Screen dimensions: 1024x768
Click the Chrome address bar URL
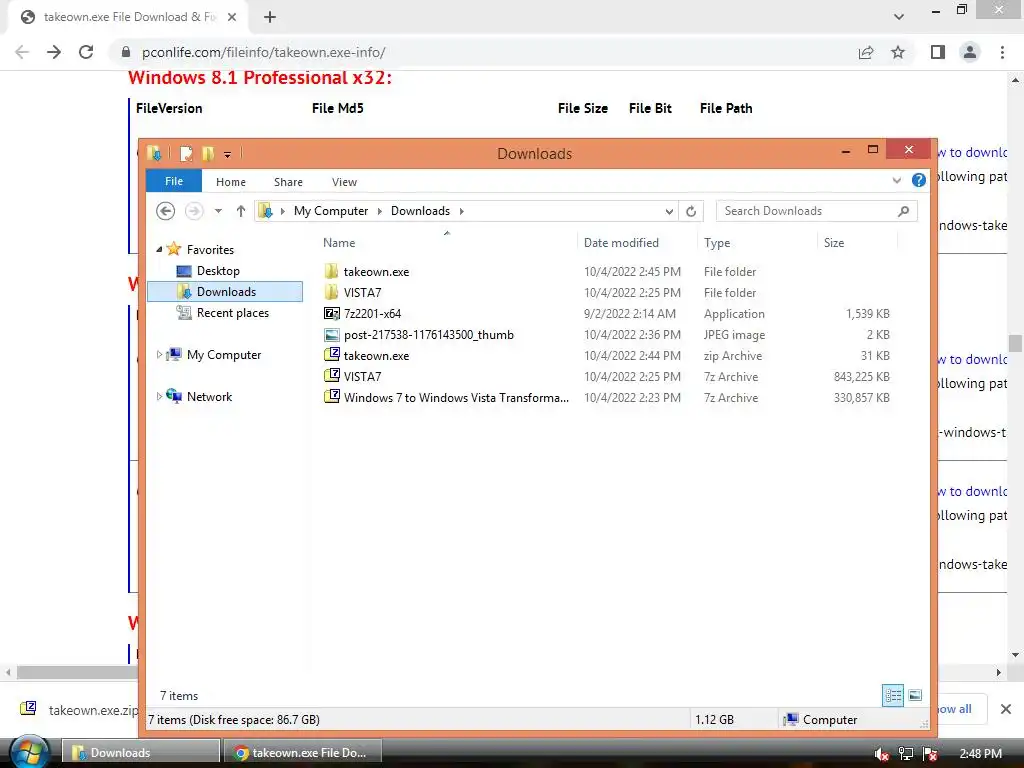pos(263,52)
